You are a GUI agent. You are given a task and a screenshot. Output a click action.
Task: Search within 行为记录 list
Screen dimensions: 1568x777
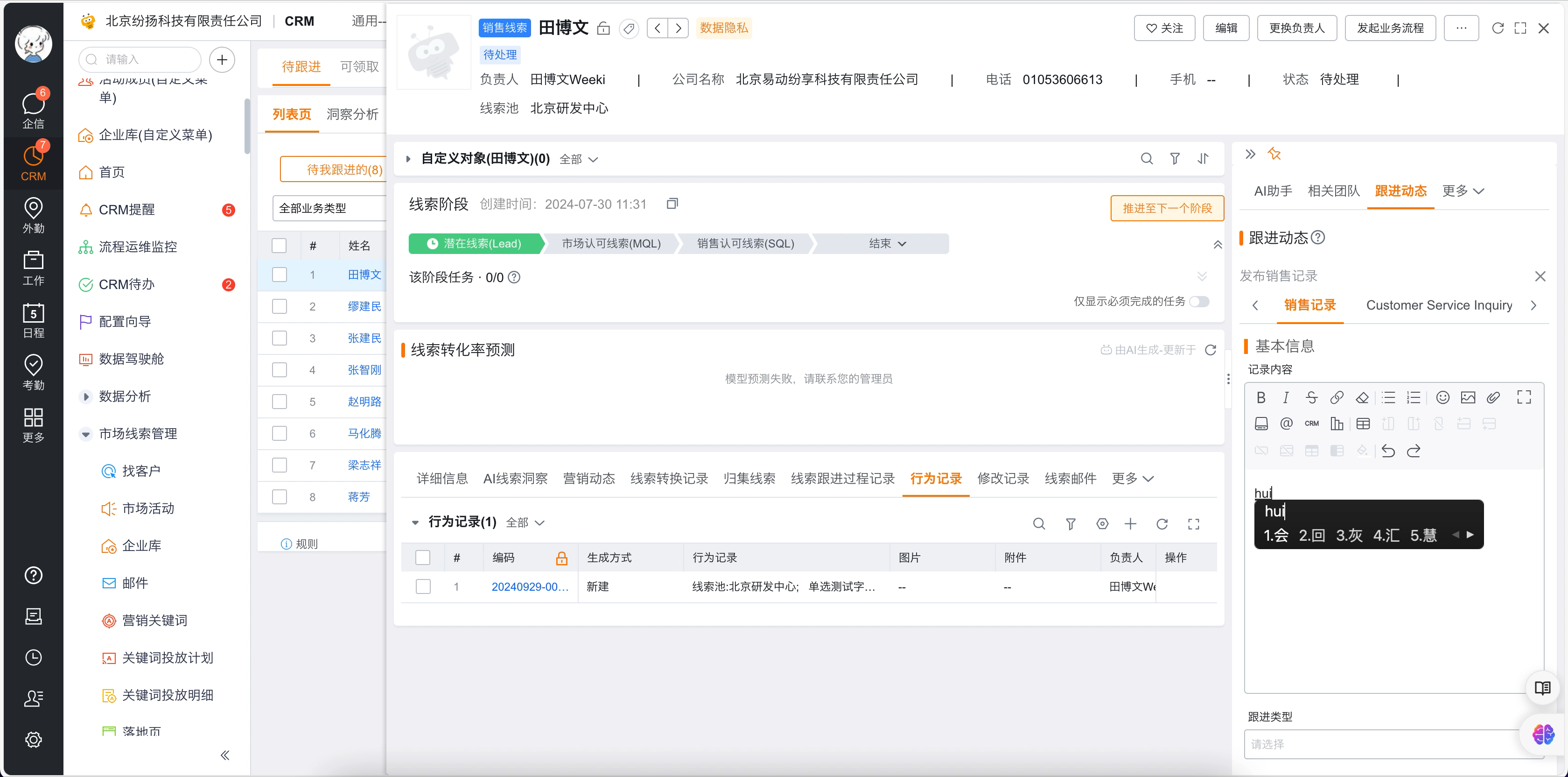1039,524
